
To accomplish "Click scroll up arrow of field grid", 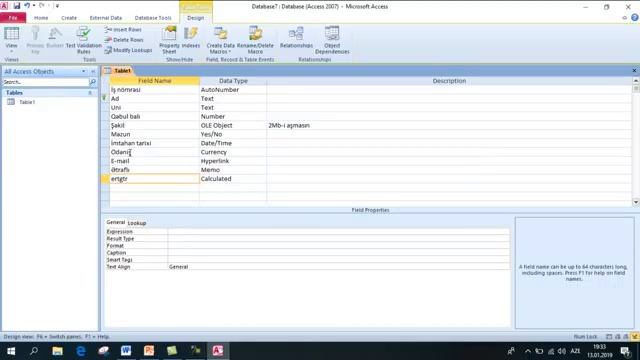I will (636, 81).
